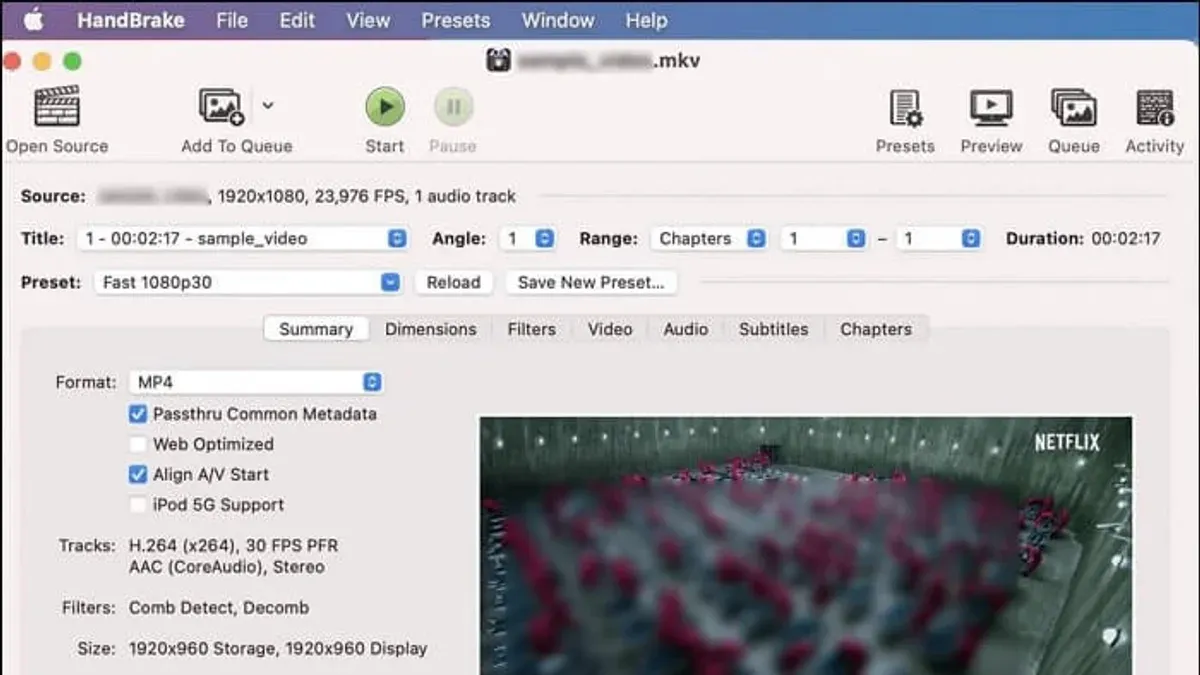
Task: Open the Preview window icon
Action: 991,108
